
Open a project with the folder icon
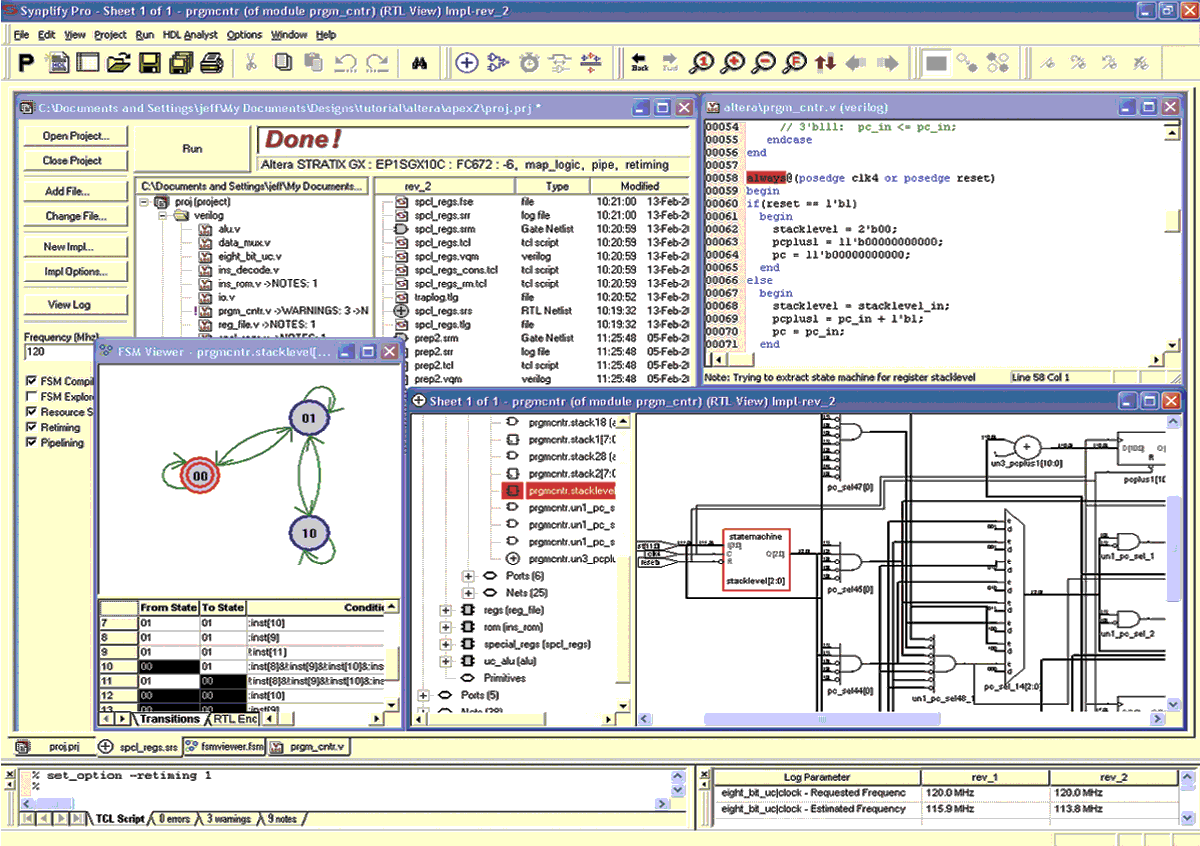click(x=119, y=63)
